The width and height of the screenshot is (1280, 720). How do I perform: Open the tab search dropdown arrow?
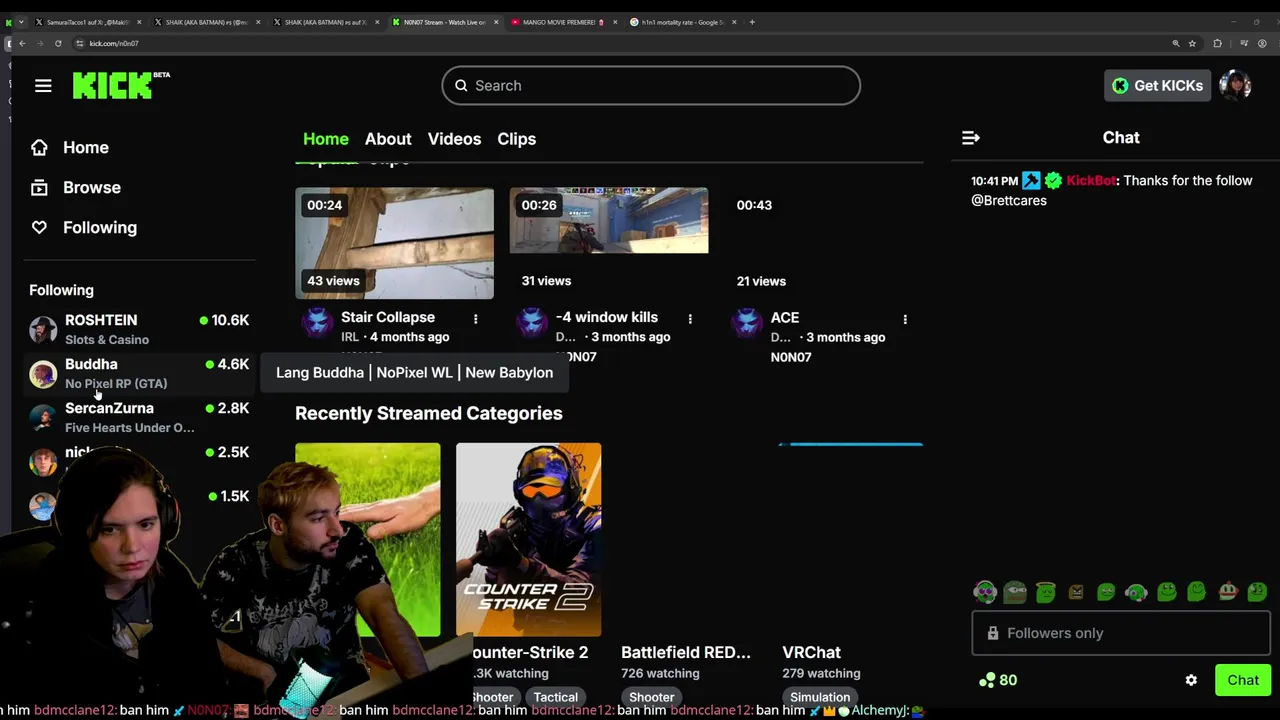tap(21, 22)
